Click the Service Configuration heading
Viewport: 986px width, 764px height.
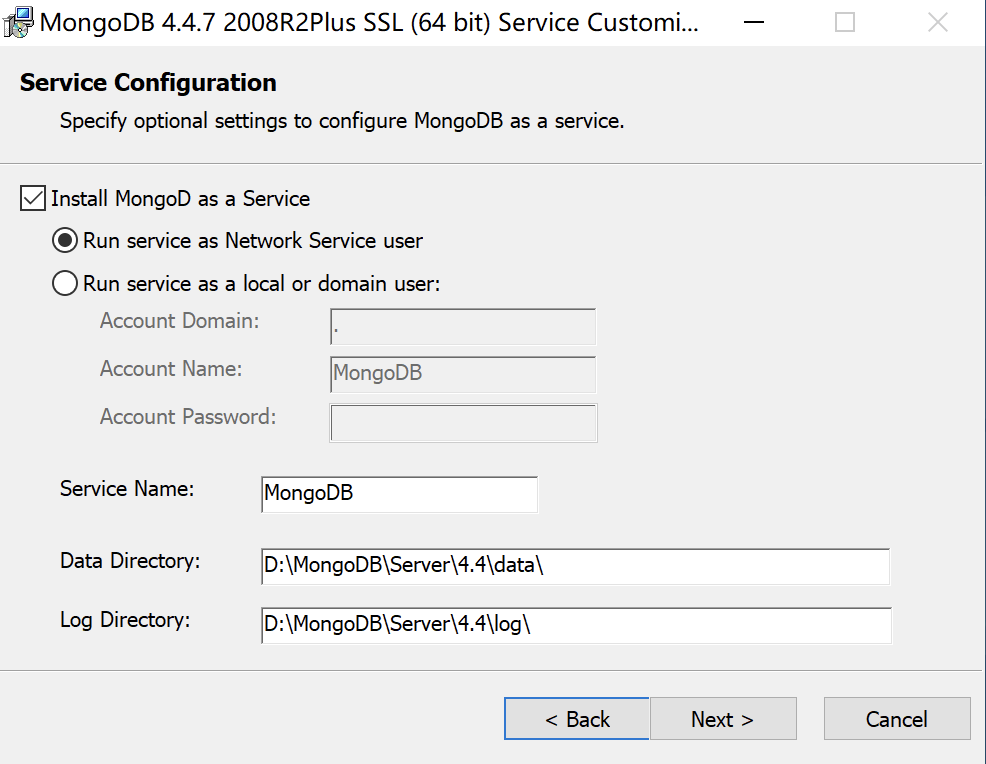[148, 82]
